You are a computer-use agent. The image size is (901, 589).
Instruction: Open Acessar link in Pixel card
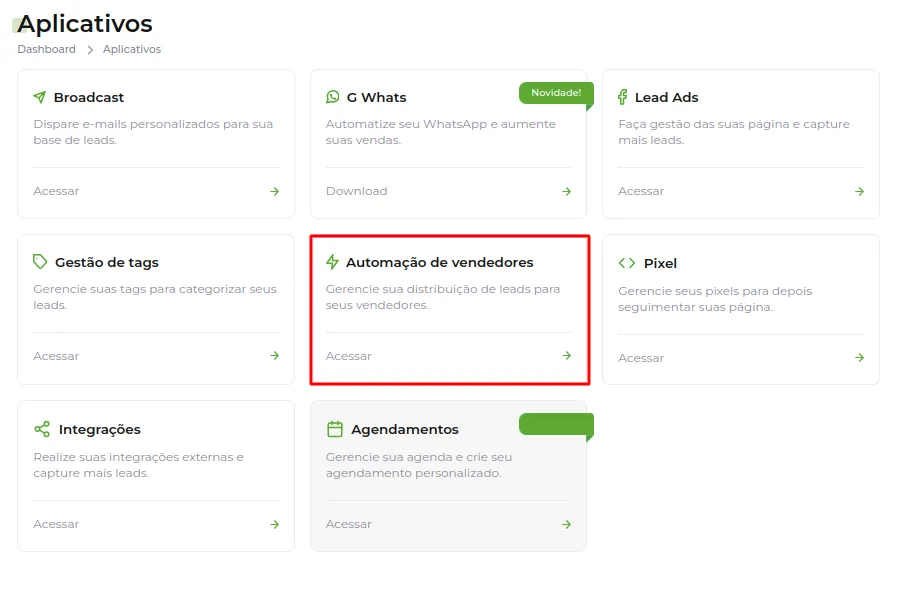click(x=641, y=358)
